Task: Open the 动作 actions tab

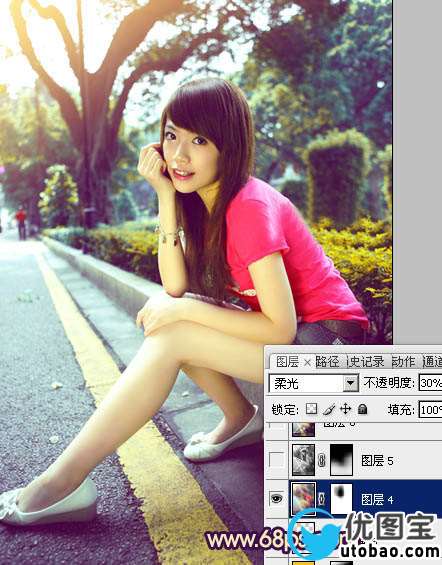Action: tap(403, 362)
